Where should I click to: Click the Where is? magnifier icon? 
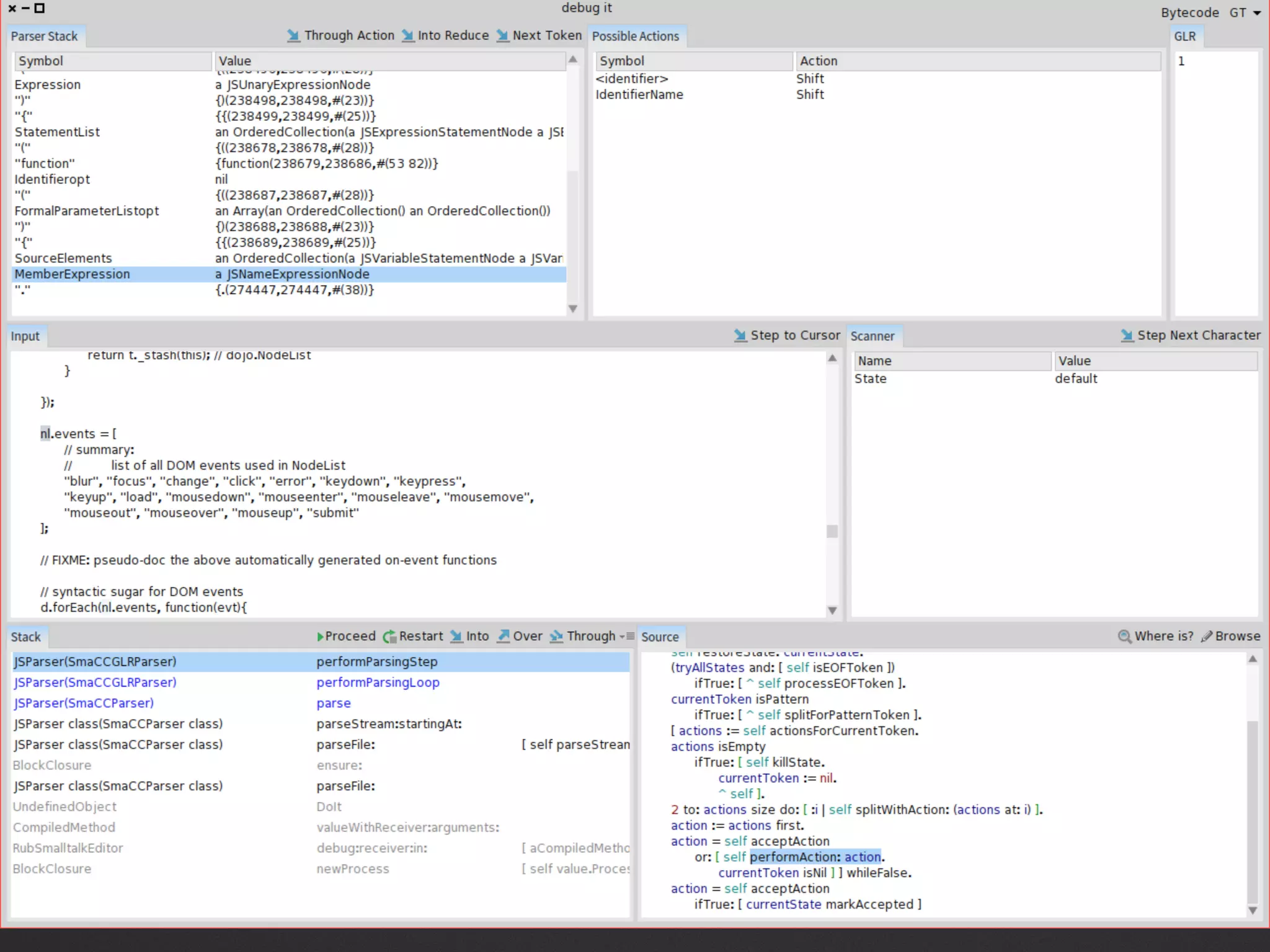tap(1124, 637)
